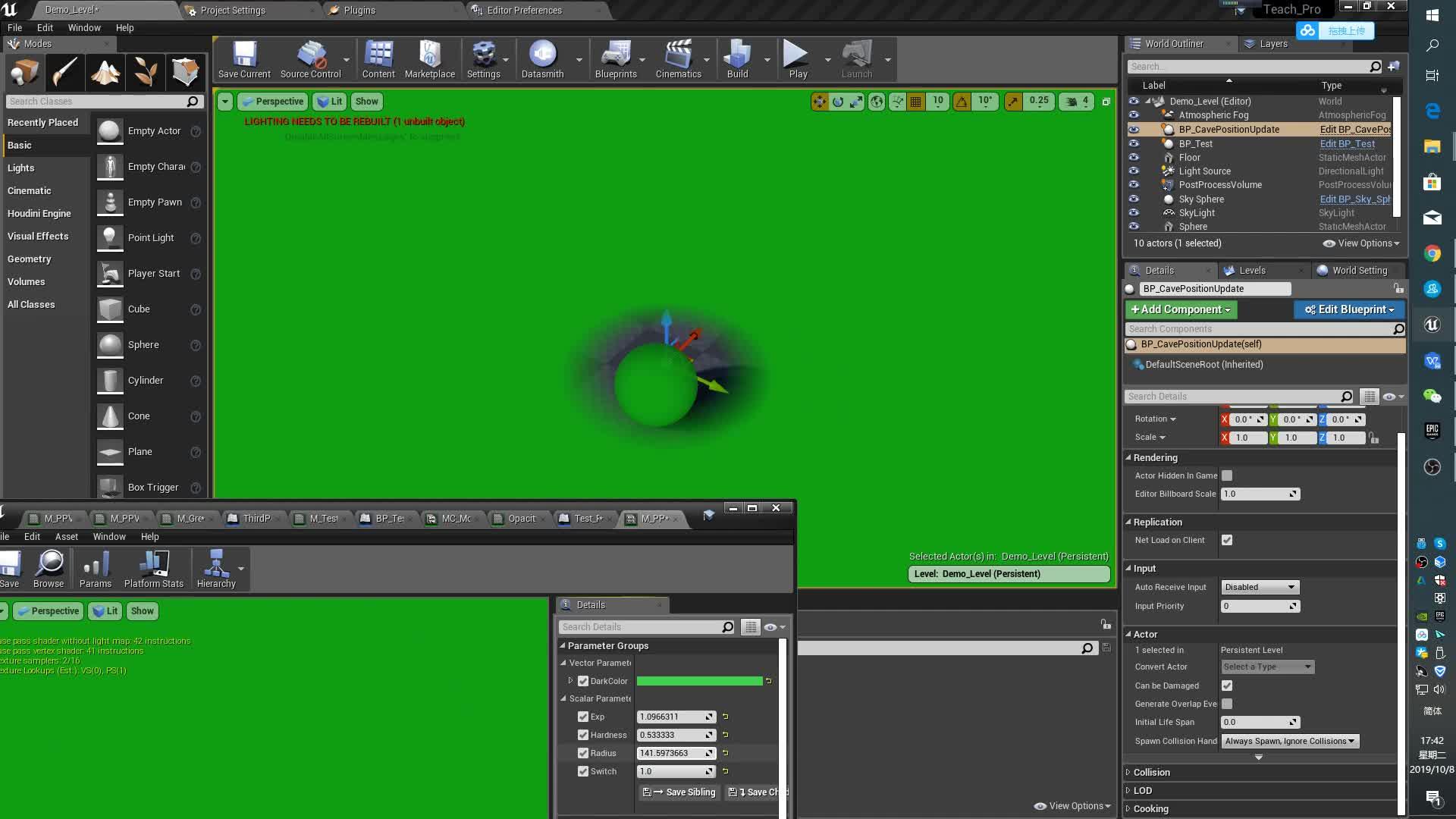The height and width of the screenshot is (819, 1456).
Task: Select the Foliage mode icon
Action: [146, 73]
